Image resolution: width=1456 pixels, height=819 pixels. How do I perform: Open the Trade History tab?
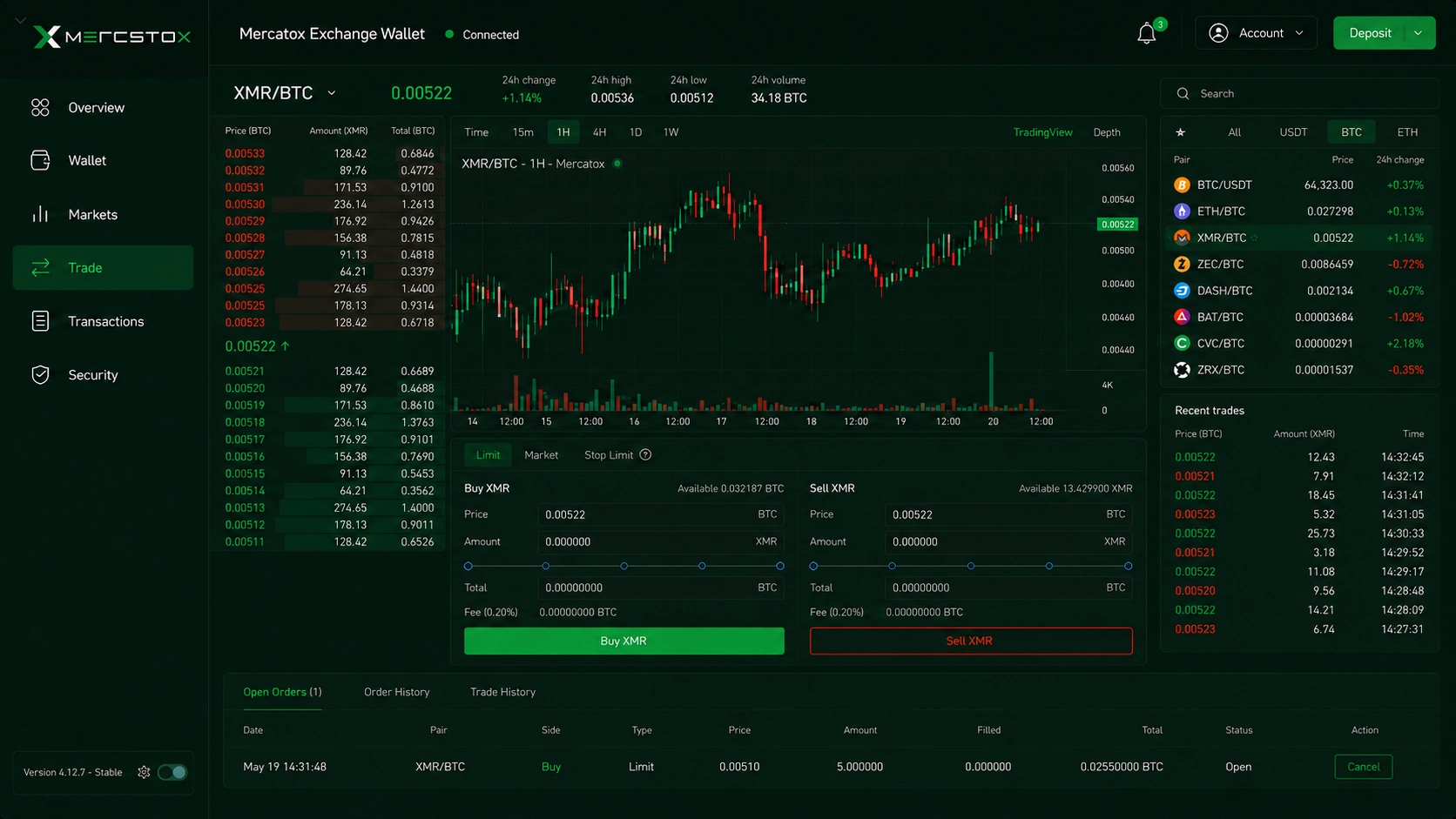tap(502, 692)
